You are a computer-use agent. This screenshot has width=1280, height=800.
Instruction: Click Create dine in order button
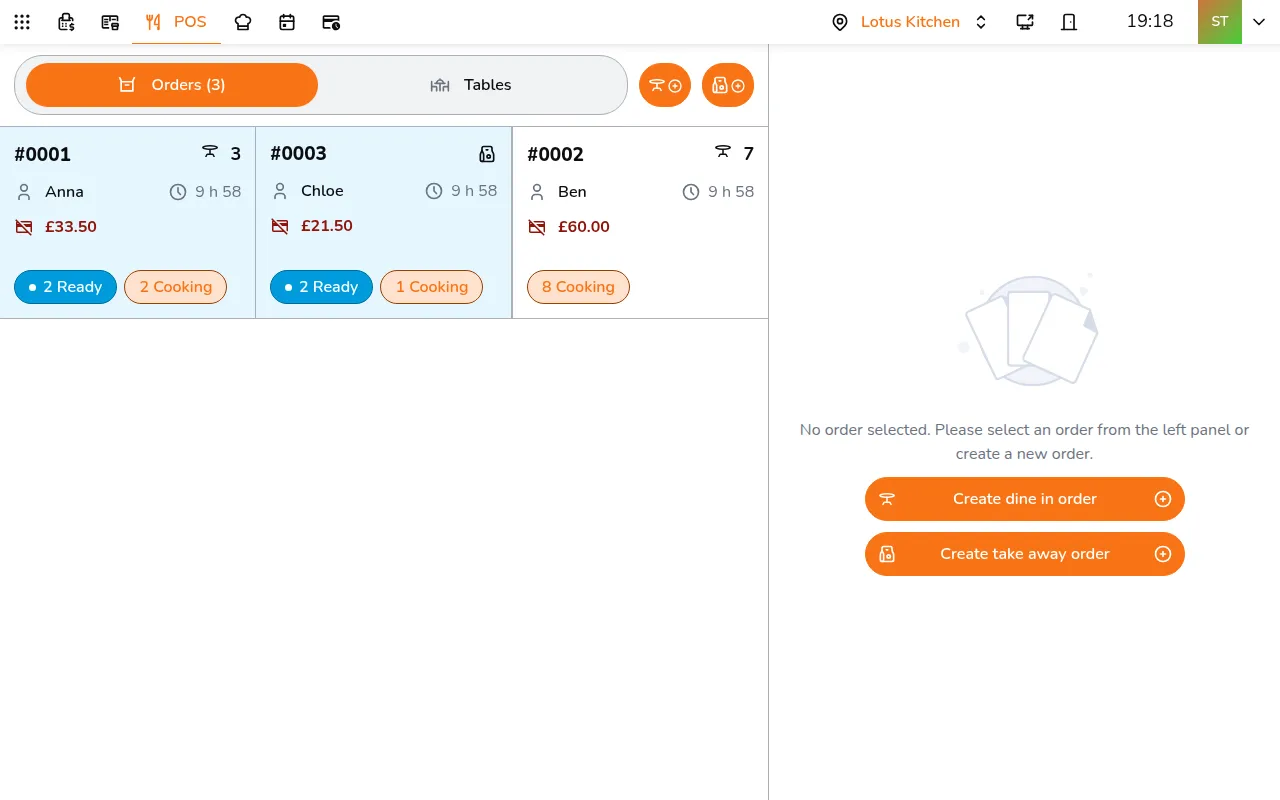[1025, 499]
